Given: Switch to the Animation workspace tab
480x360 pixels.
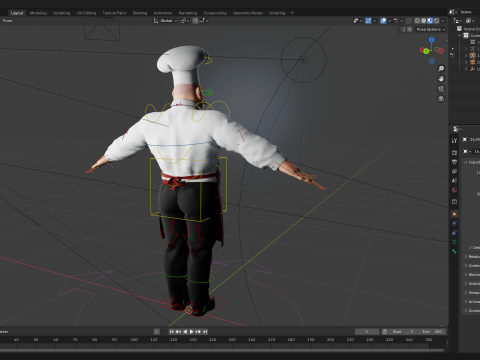Looking at the screenshot, I should [163, 13].
